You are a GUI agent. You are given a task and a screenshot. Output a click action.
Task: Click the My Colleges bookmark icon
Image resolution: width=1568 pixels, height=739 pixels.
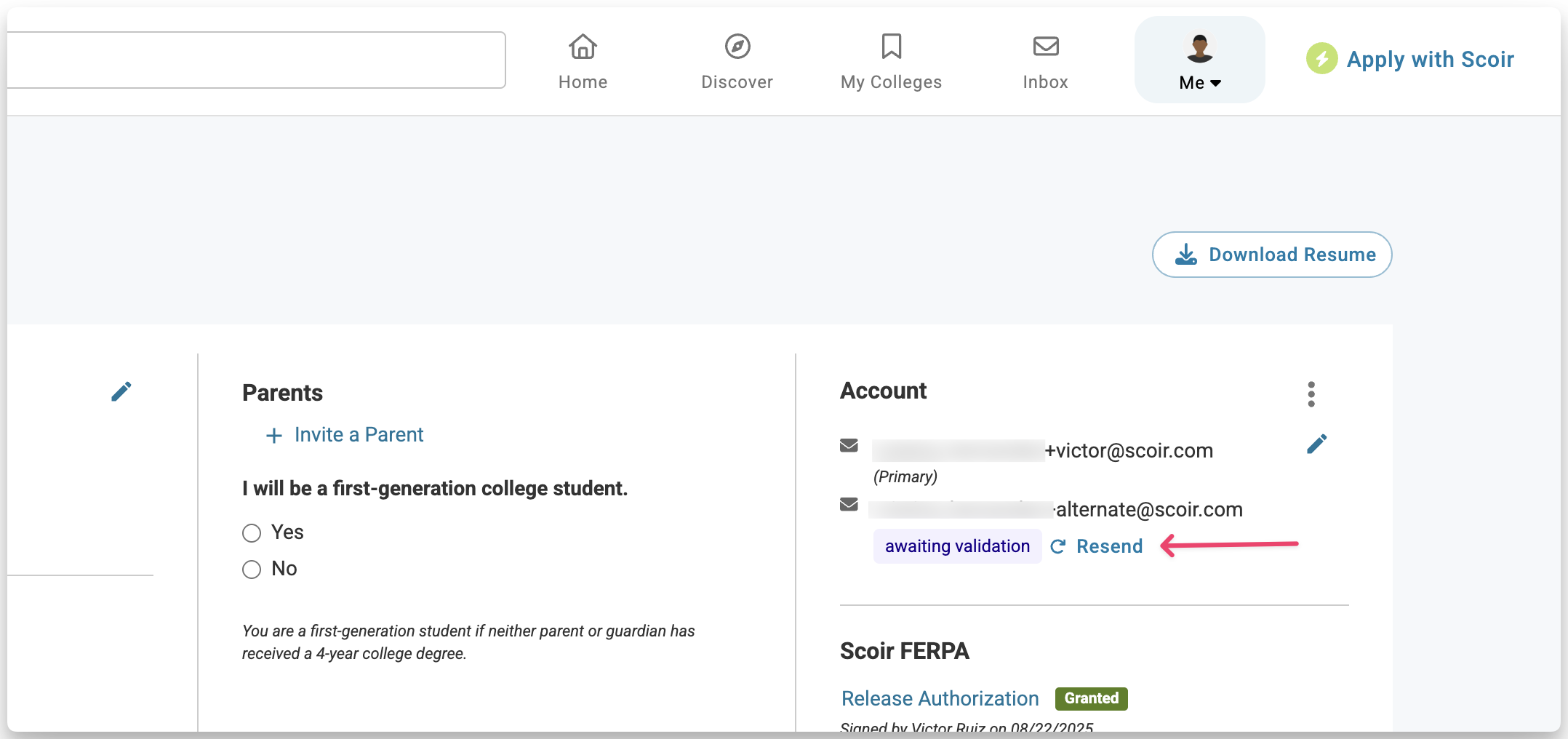(891, 47)
